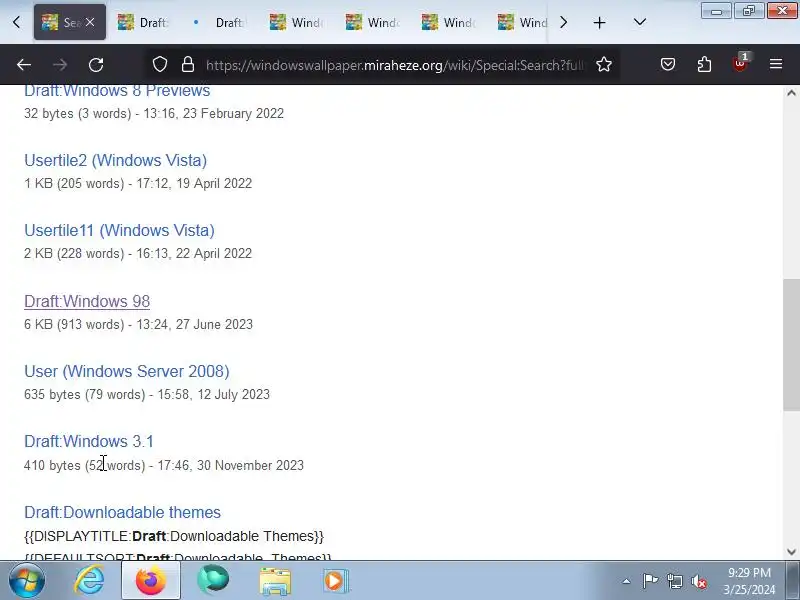Open the Usertile2 (Windows Vista) result
800x600 pixels.
115,160
